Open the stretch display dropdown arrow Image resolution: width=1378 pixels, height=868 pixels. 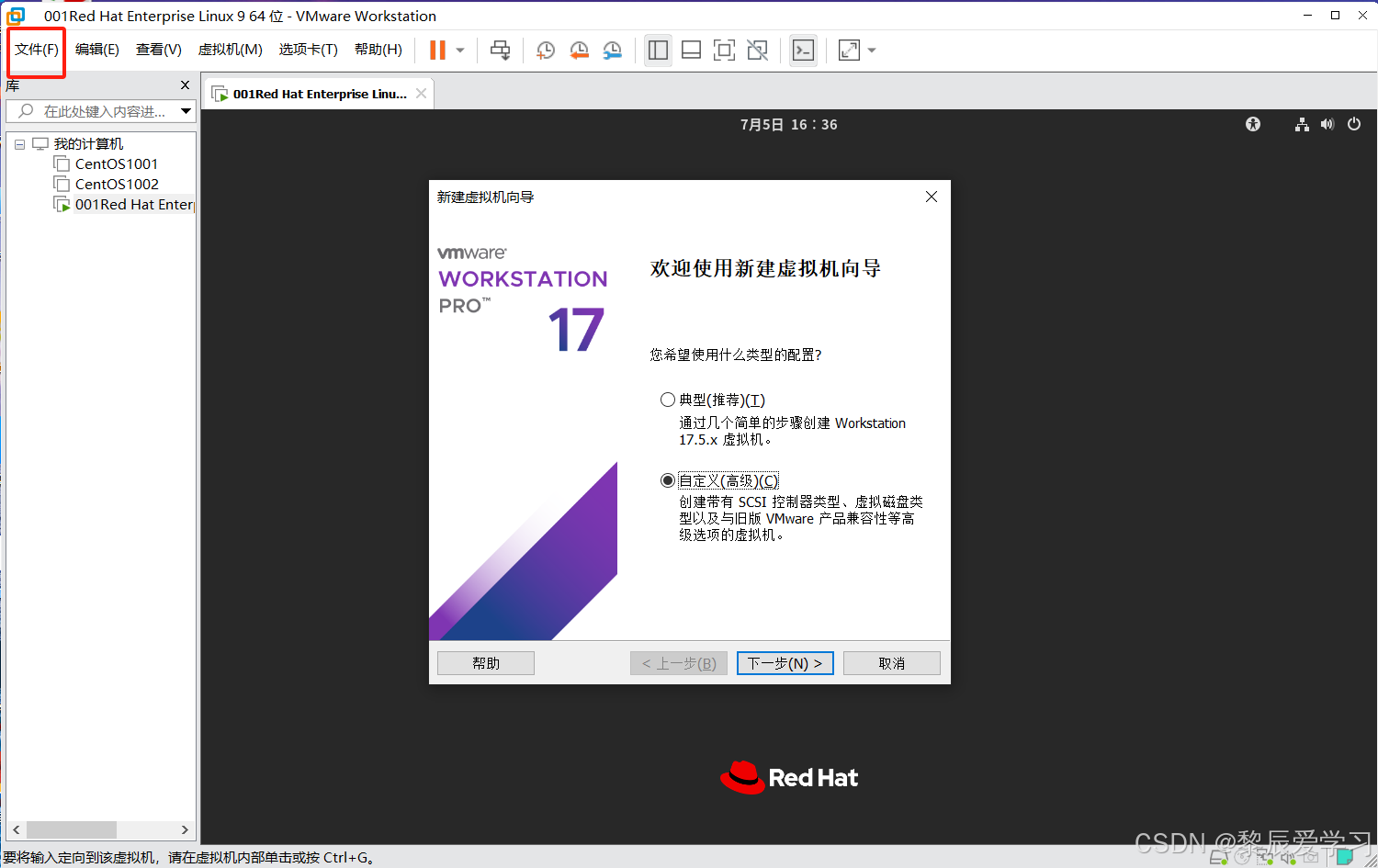(872, 51)
